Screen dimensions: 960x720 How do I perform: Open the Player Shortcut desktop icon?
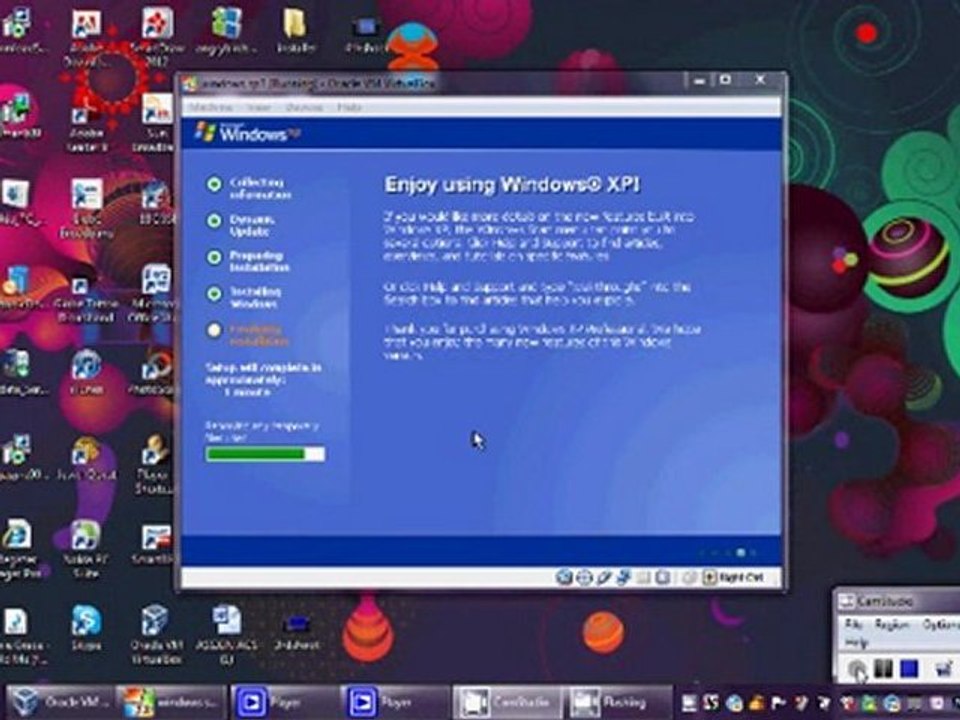153,464
